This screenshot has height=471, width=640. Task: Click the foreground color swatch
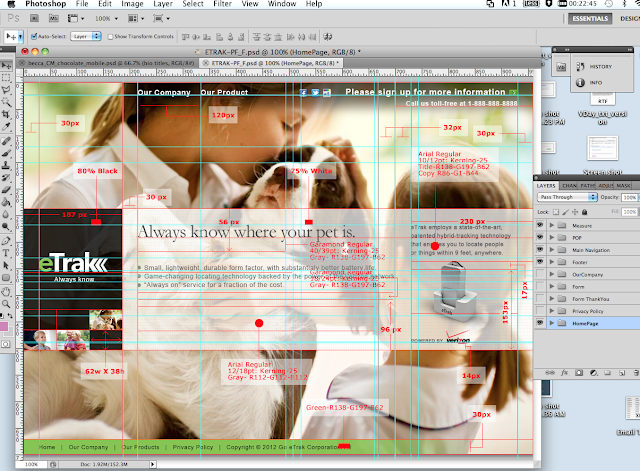pos(4,327)
